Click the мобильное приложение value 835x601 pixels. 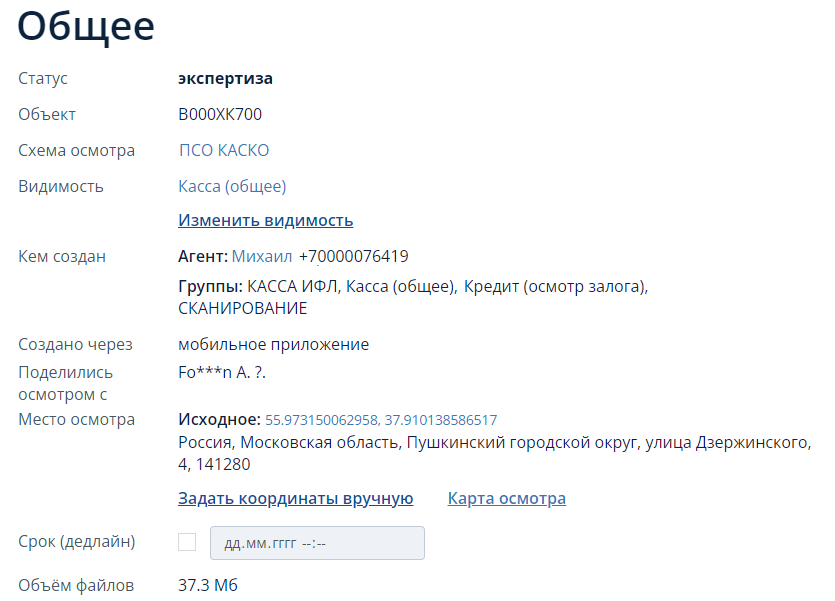tap(273, 344)
